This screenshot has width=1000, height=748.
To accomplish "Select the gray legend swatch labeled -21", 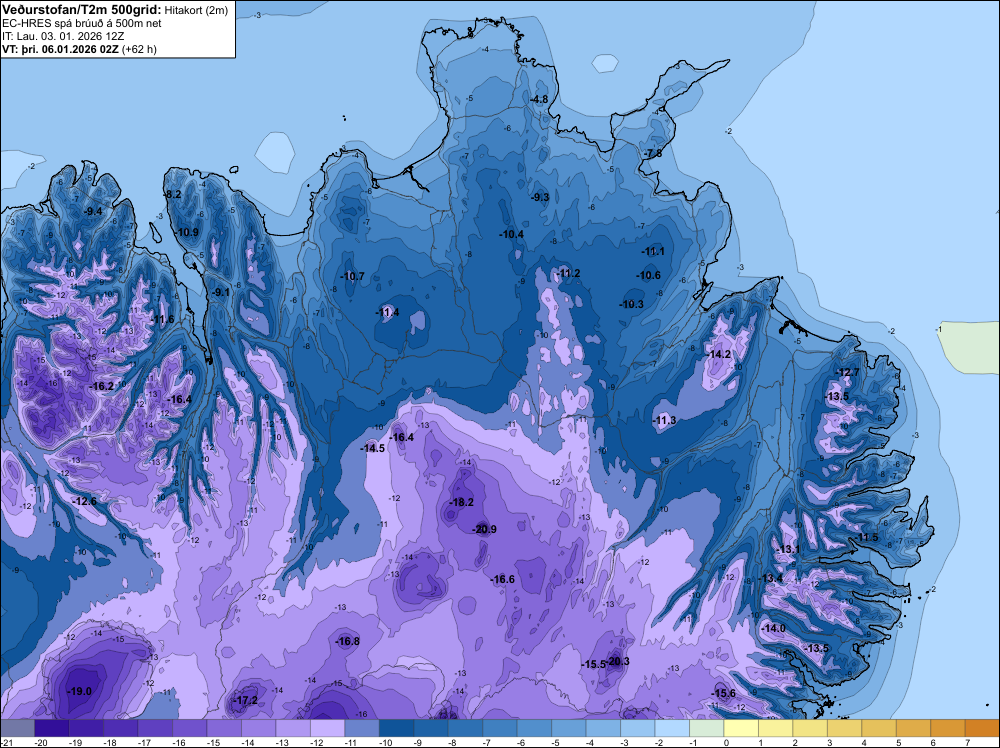I will click(17, 728).
